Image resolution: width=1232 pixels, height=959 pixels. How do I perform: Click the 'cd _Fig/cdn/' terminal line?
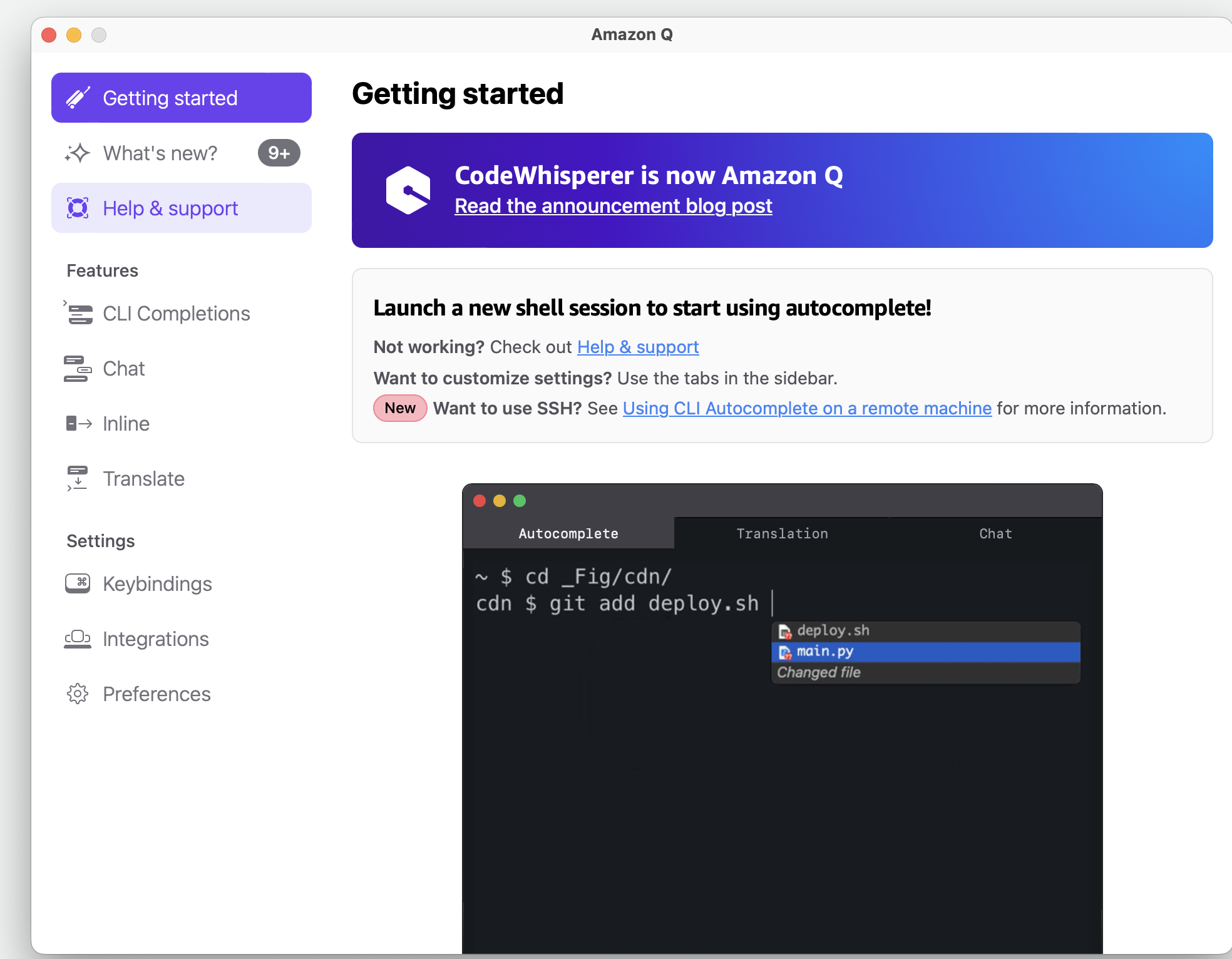pyautogui.click(x=574, y=576)
